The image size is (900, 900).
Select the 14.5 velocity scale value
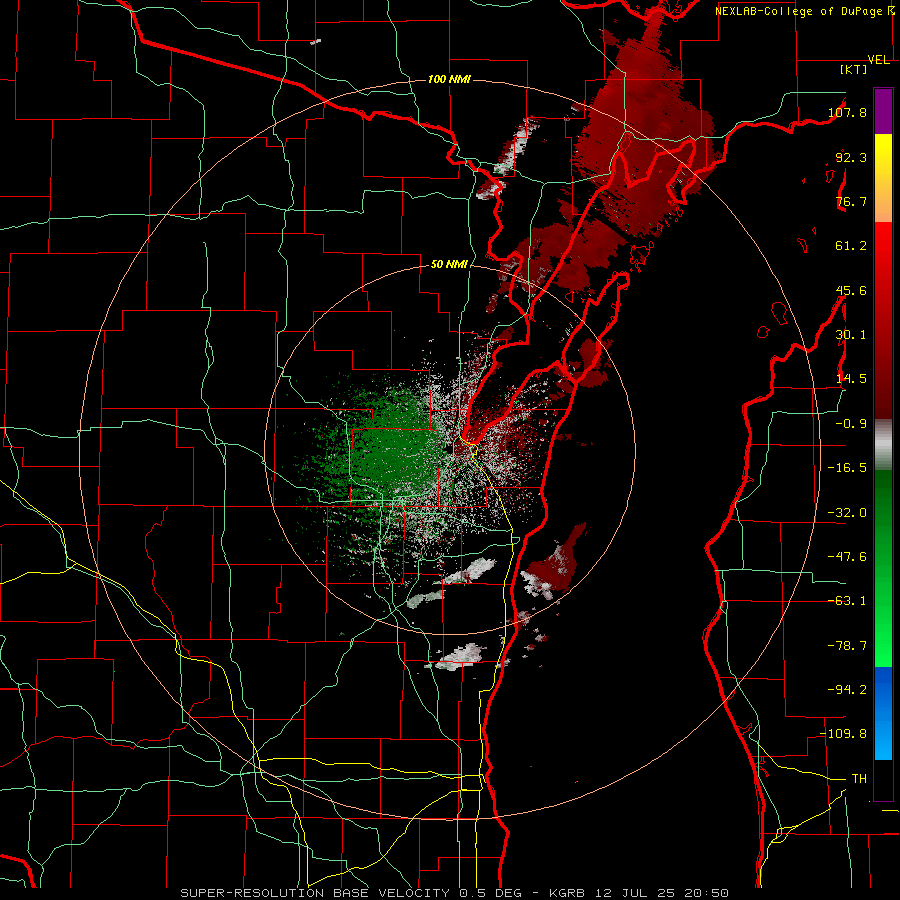851,379
